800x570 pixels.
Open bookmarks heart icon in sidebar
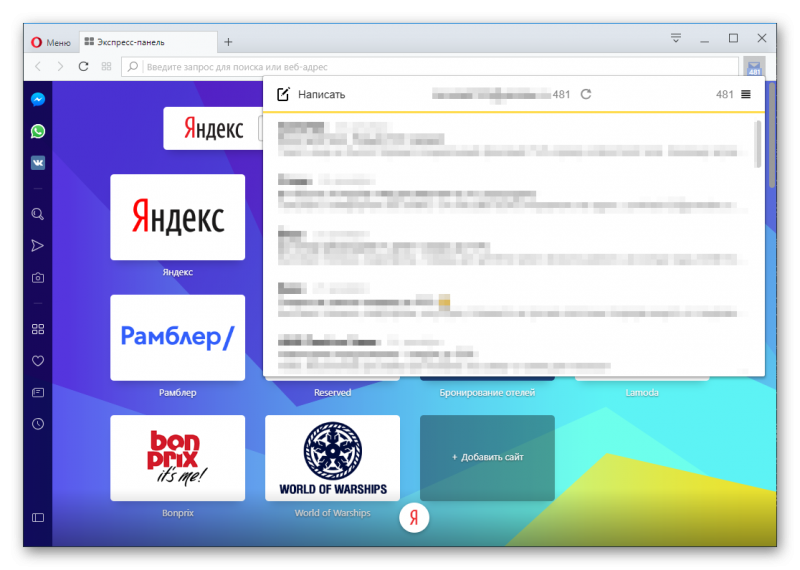pyautogui.click(x=38, y=361)
